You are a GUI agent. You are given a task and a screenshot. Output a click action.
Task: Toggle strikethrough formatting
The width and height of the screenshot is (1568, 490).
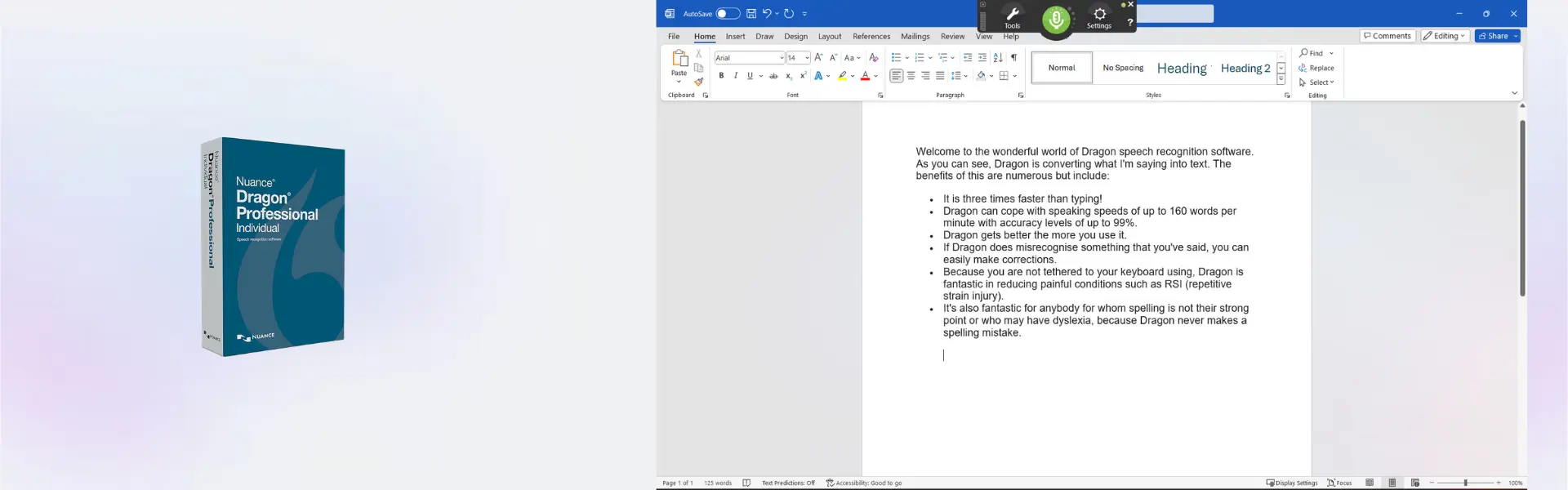[773, 76]
